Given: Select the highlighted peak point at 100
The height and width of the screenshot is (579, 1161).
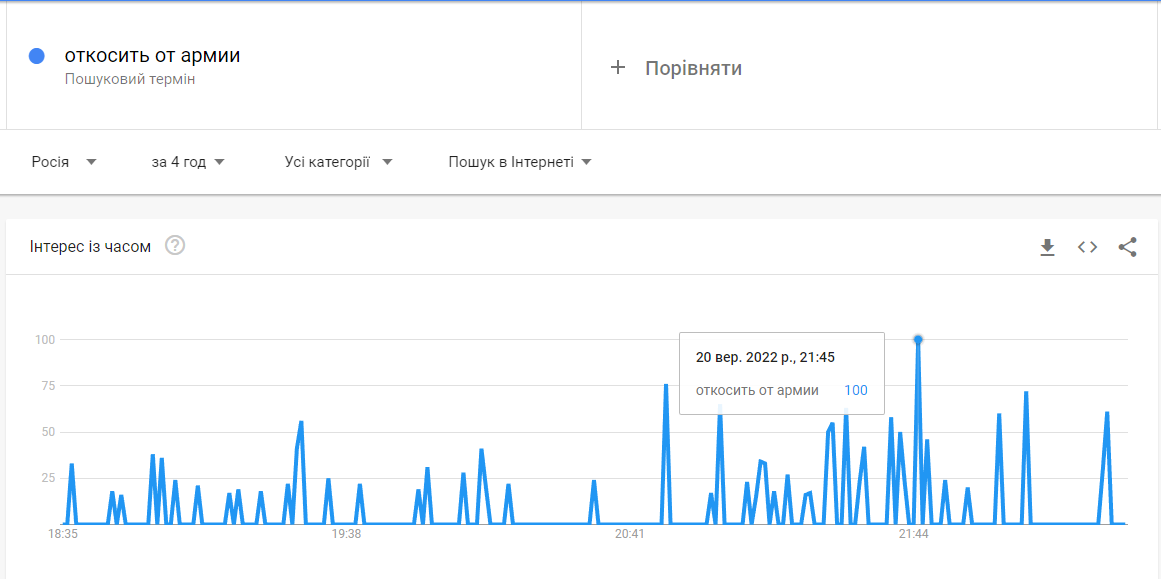Looking at the screenshot, I should 918,340.
